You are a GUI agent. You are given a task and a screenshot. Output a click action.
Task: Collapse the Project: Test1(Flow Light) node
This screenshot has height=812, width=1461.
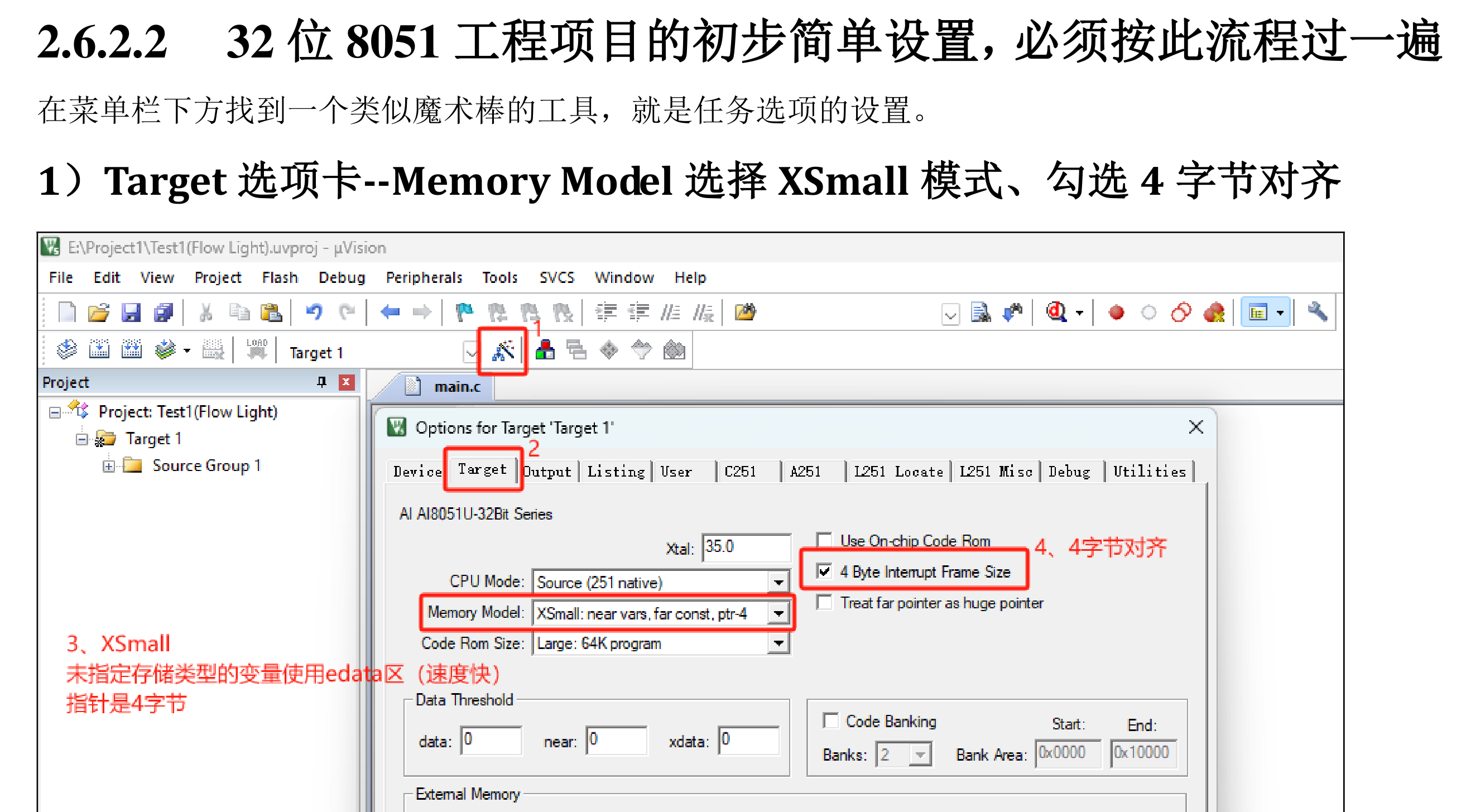[55, 412]
